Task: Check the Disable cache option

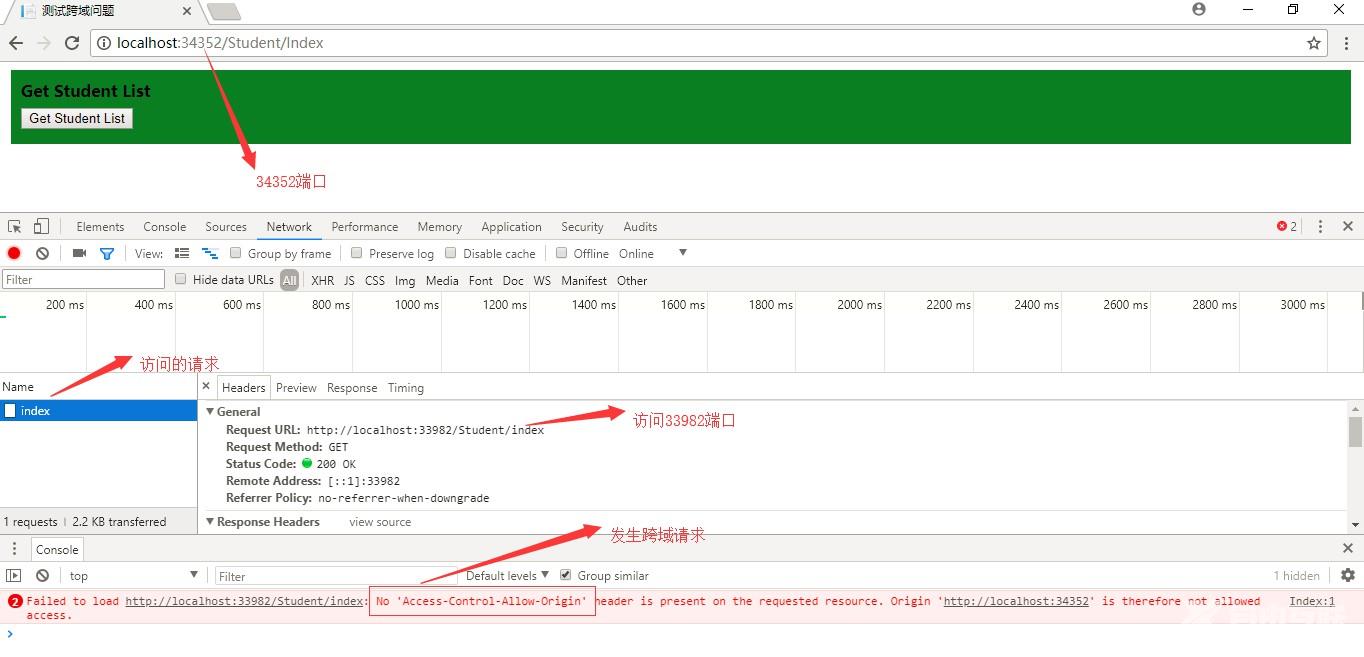Action: click(x=451, y=253)
